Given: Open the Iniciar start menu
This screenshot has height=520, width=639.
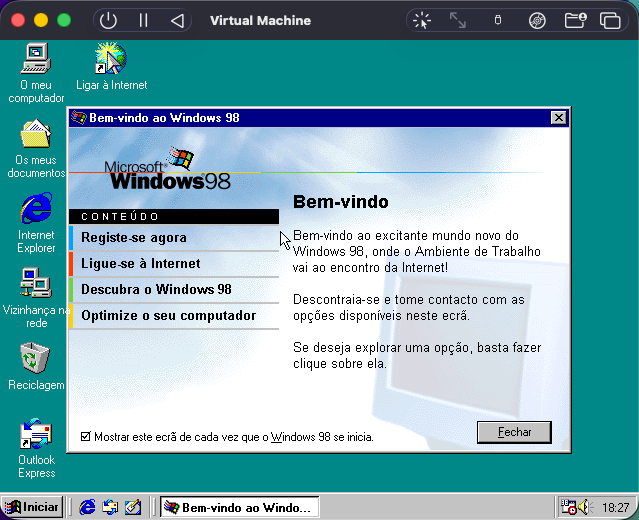Looking at the screenshot, I should pyautogui.click(x=32, y=507).
